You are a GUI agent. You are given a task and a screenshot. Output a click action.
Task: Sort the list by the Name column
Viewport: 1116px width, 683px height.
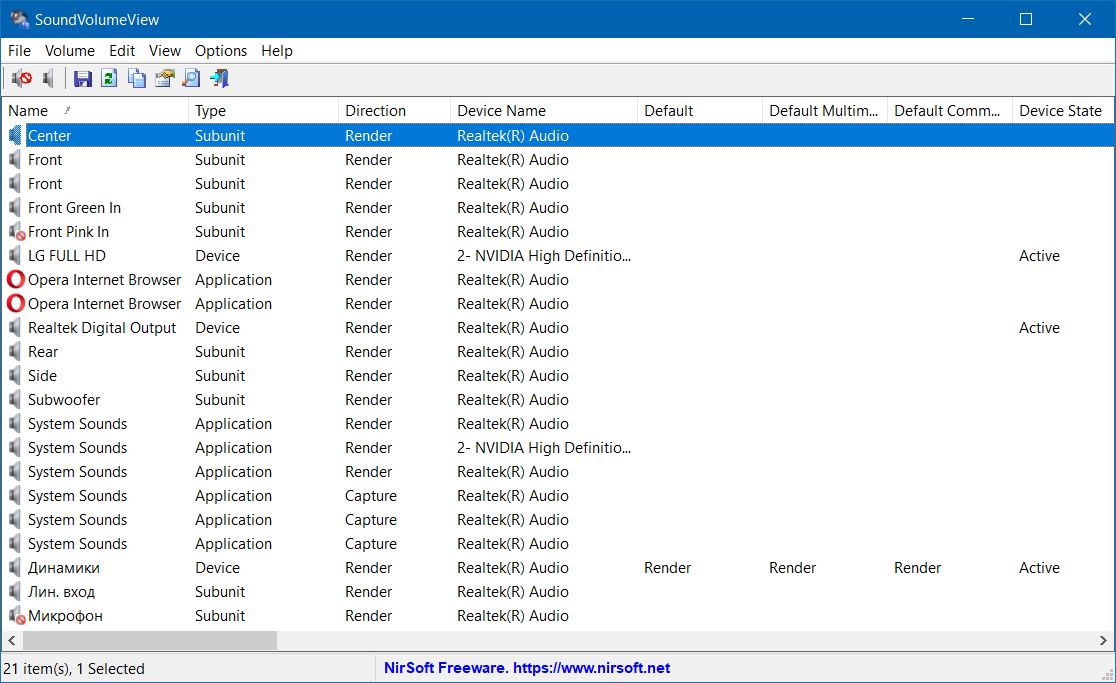pyautogui.click(x=95, y=110)
